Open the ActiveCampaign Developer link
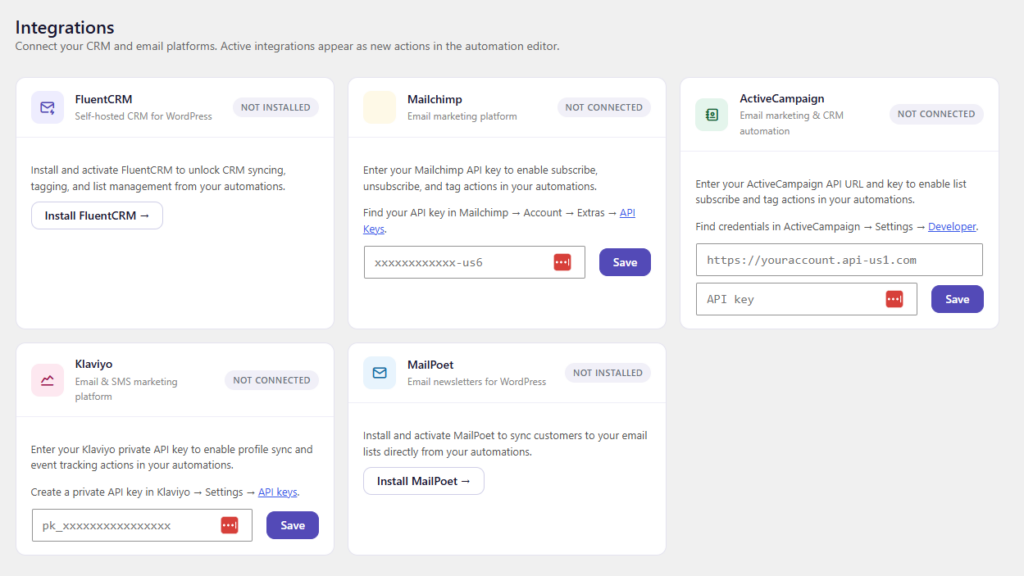Screen dimensions: 1024x576 pos(952,227)
